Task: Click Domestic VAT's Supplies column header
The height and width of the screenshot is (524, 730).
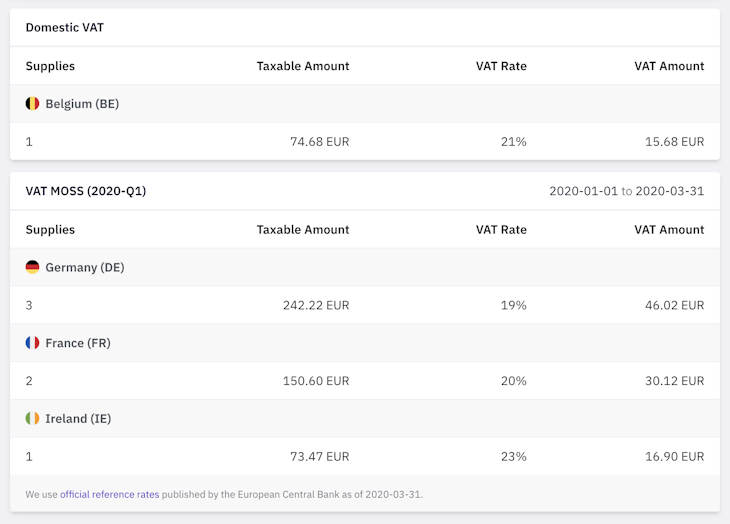Action: point(50,66)
